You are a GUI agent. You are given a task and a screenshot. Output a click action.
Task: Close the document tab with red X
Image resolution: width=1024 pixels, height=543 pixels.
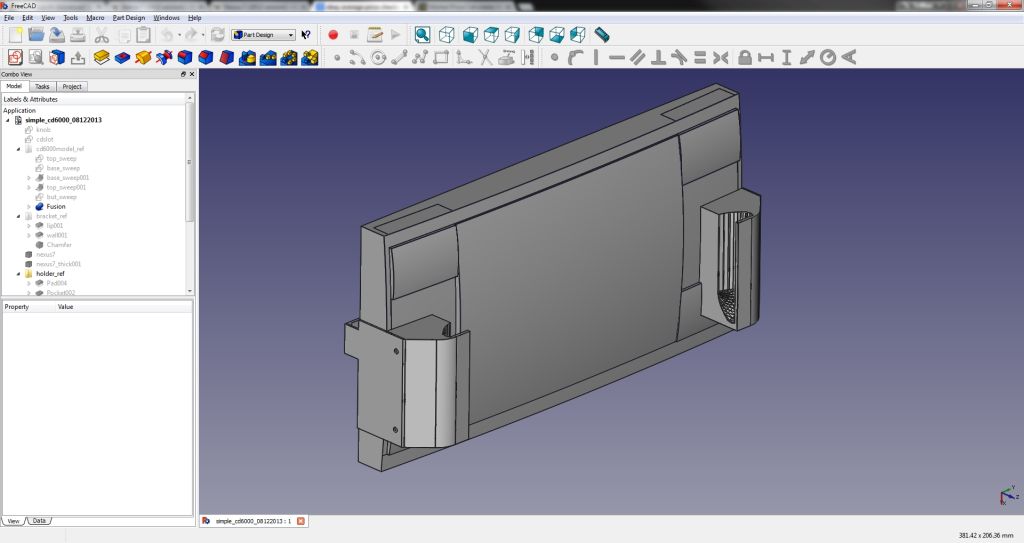(300, 521)
